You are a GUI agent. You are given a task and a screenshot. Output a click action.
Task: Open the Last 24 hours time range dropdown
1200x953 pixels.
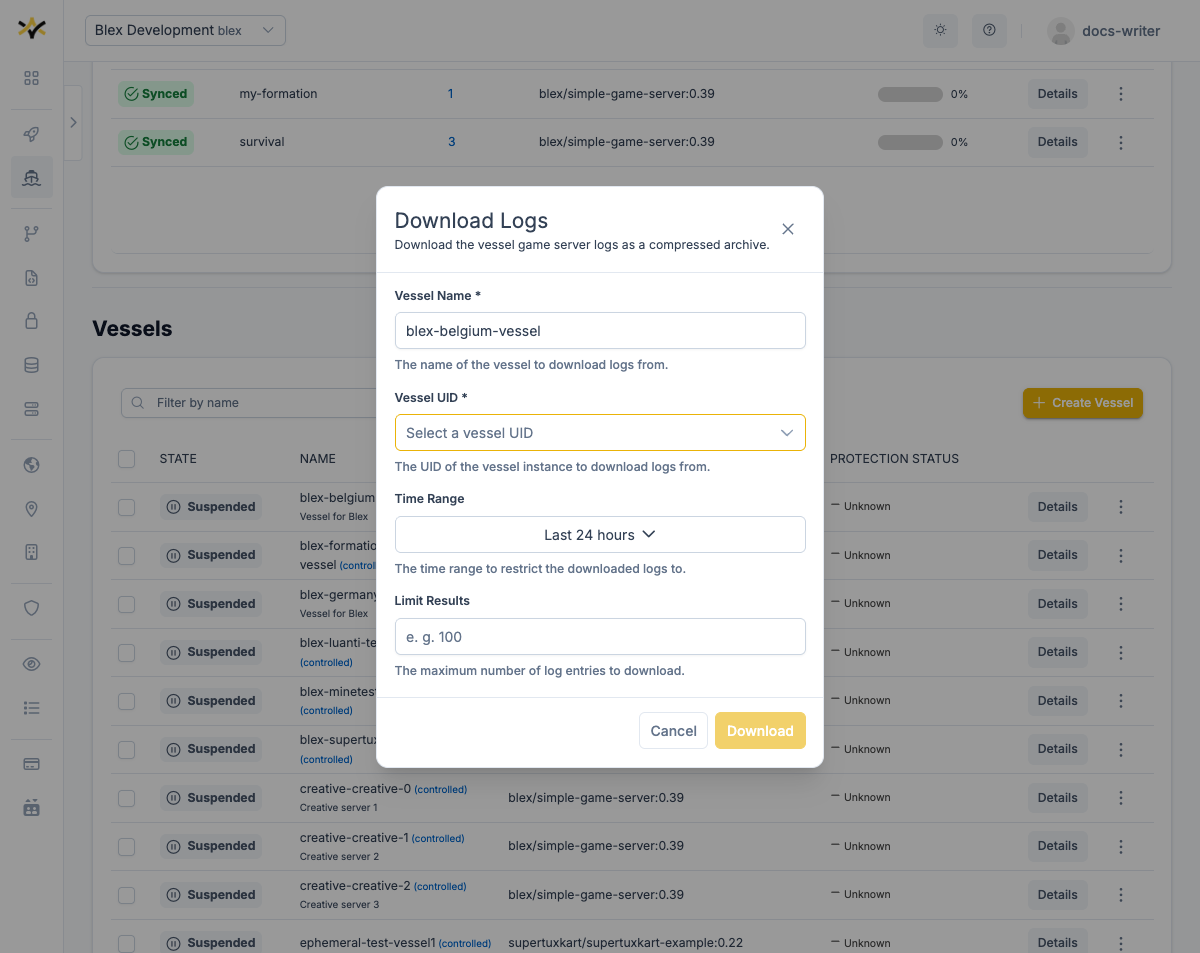(x=600, y=535)
